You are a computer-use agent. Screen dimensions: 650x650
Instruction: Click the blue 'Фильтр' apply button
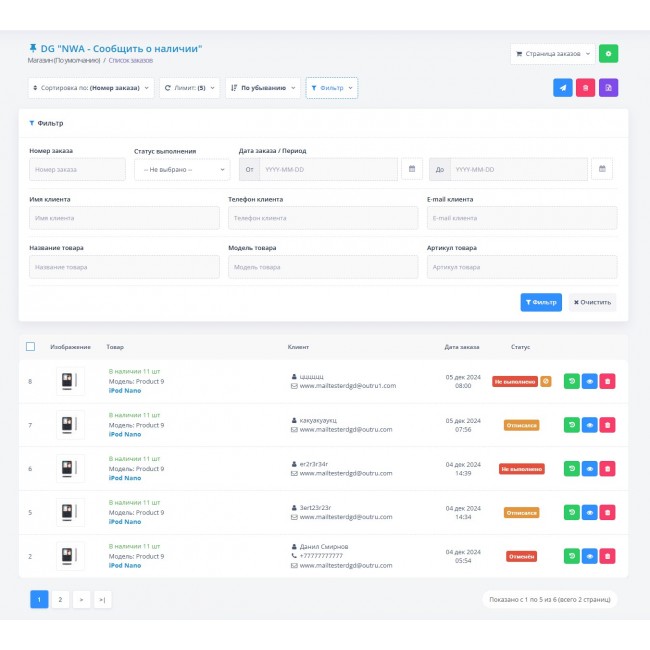pos(541,302)
